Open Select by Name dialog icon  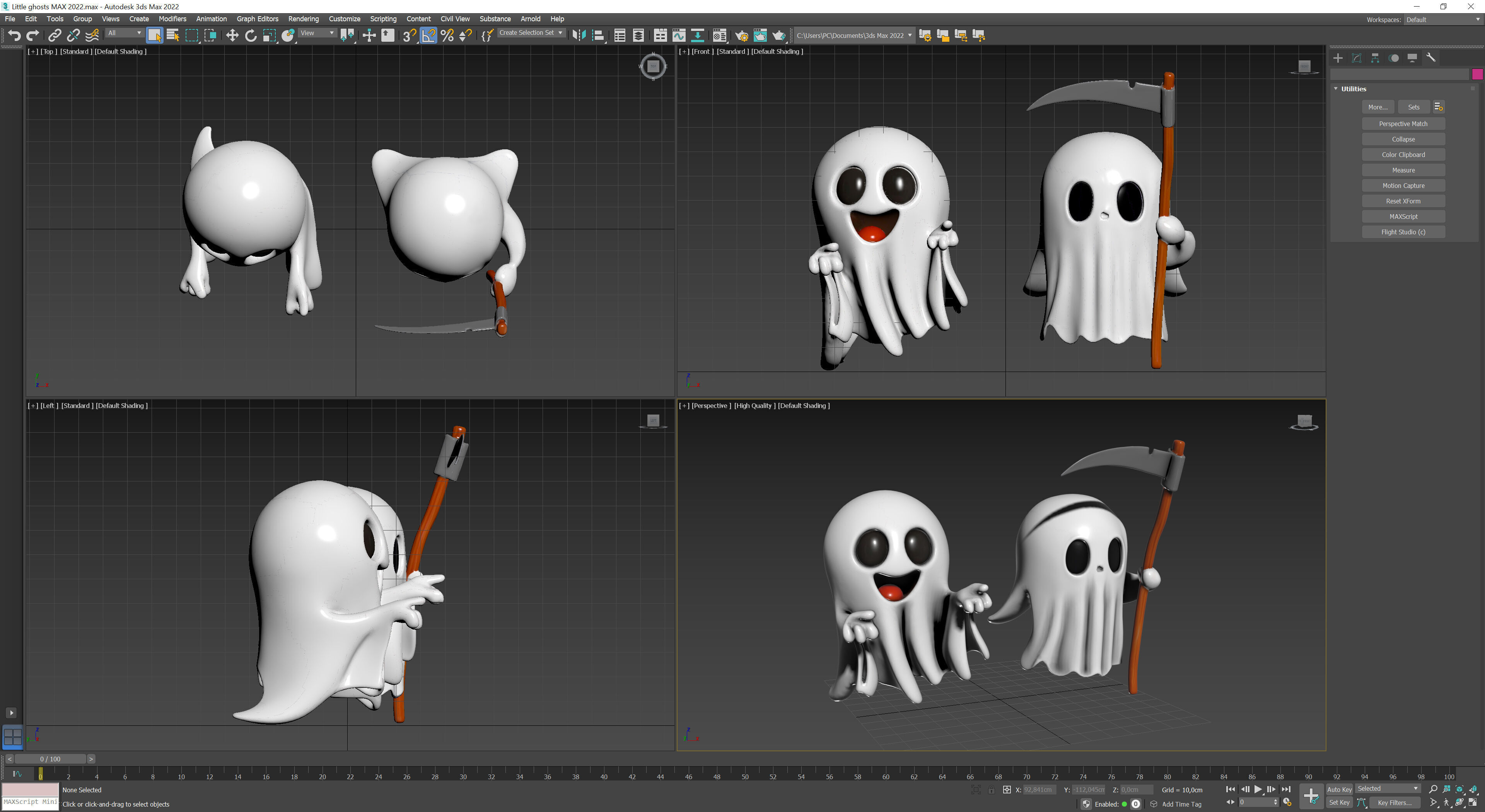[x=173, y=36]
